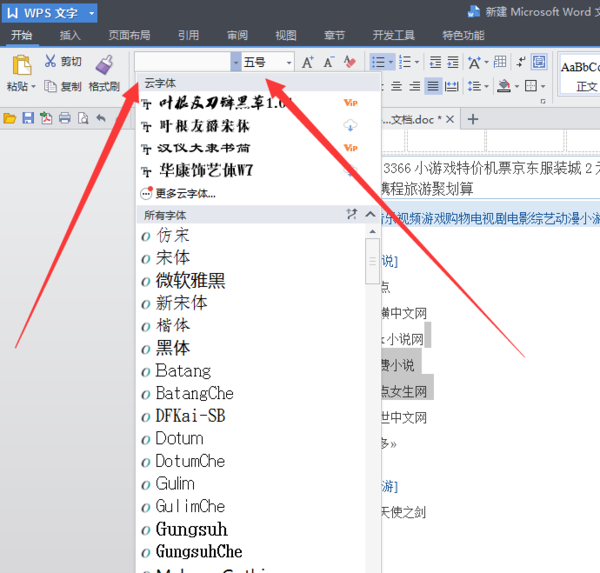This screenshot has height=573, width=600.
Task: Open the paragraph settings dialog launcher
Action: (543, 101)
